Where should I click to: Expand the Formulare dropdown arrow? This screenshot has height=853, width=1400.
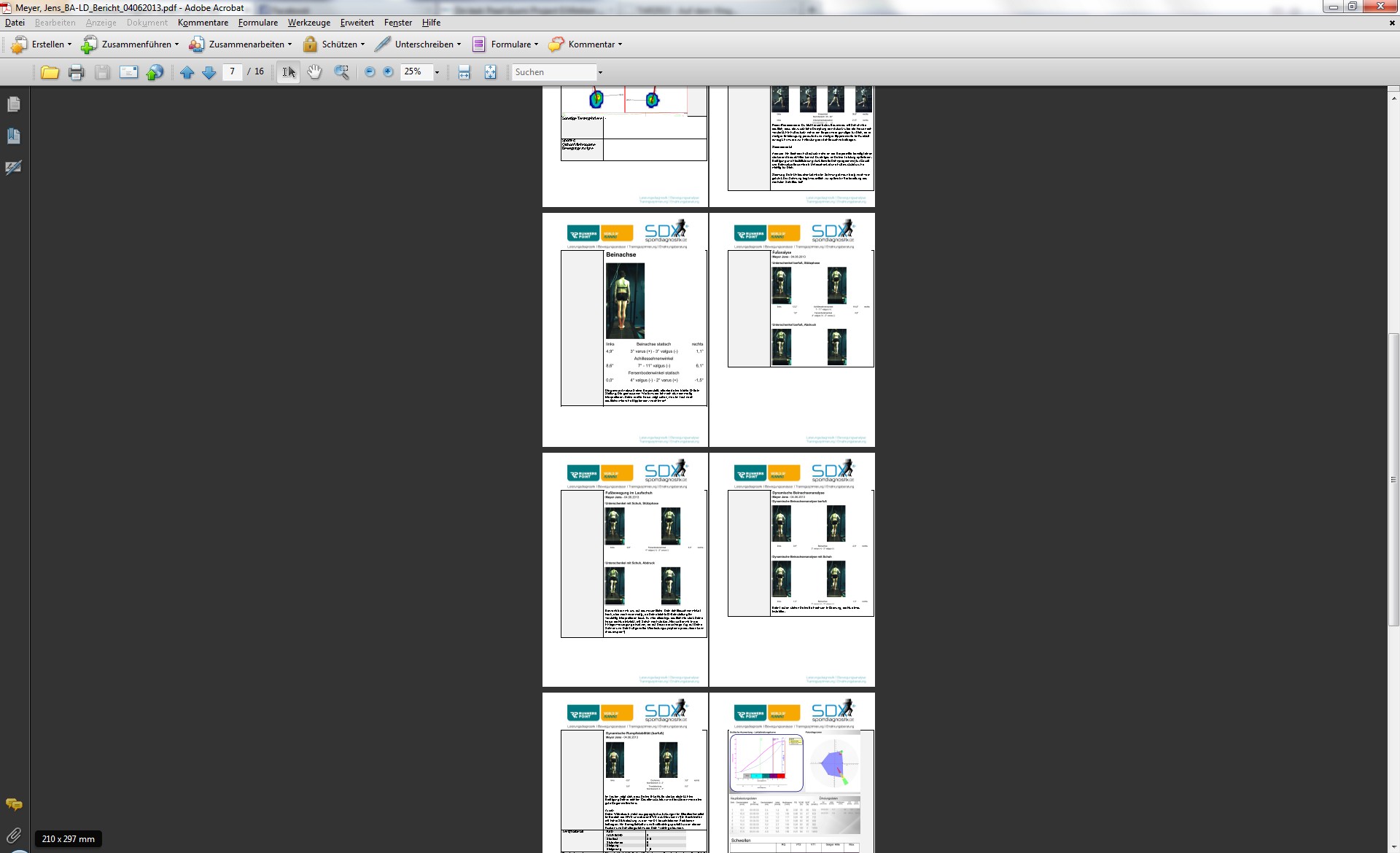[536, 44]
